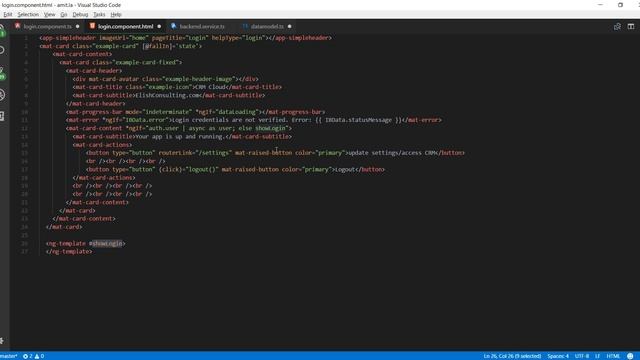Click the [@fallIn]='state' binding on line 2
The height and width of the screenshot is (360, 640).
pyautogui.click(x=170, y=46)
